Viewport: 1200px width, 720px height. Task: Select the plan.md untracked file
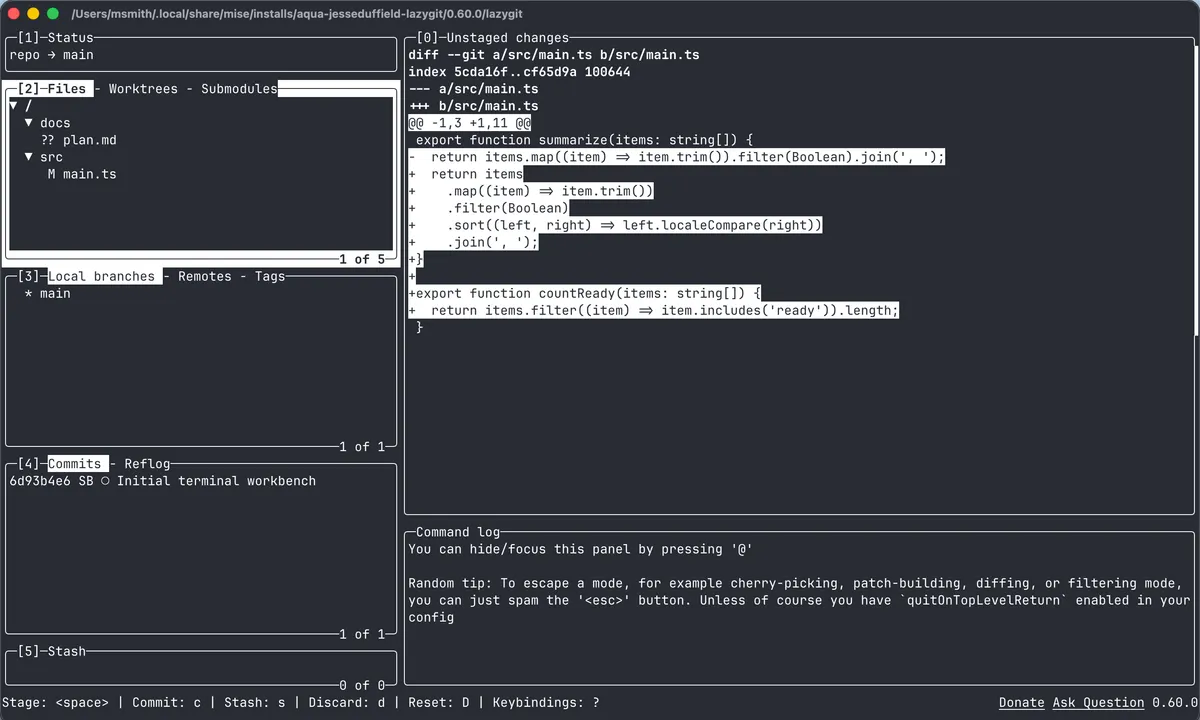(x=79, y=140)
